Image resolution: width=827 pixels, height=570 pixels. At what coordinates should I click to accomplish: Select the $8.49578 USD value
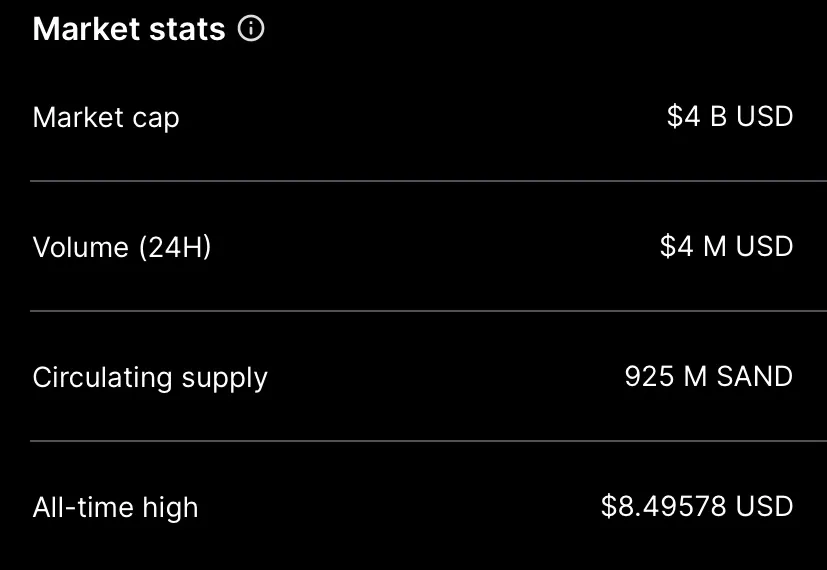pos(697,506)
